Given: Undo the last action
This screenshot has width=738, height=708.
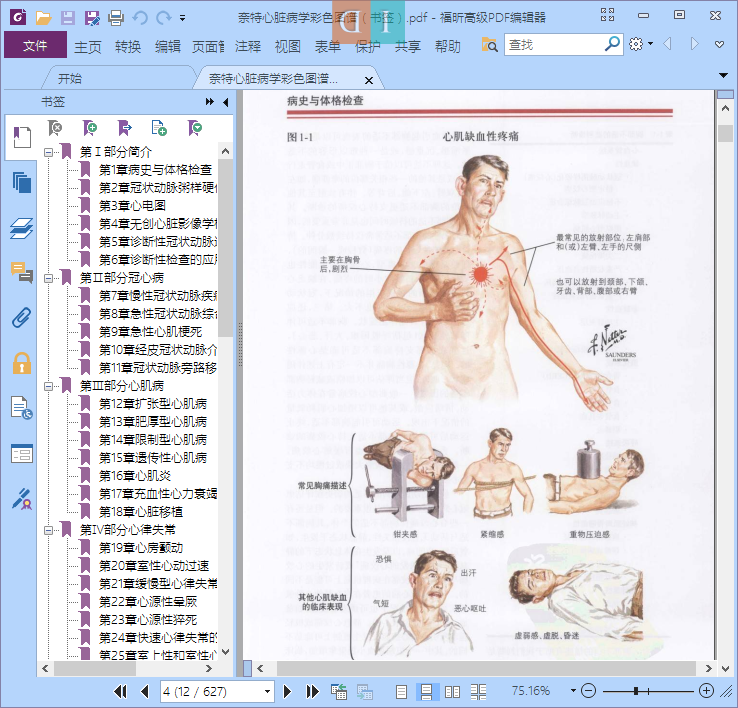Looking at the screenshot, I should tap(140, 18).
